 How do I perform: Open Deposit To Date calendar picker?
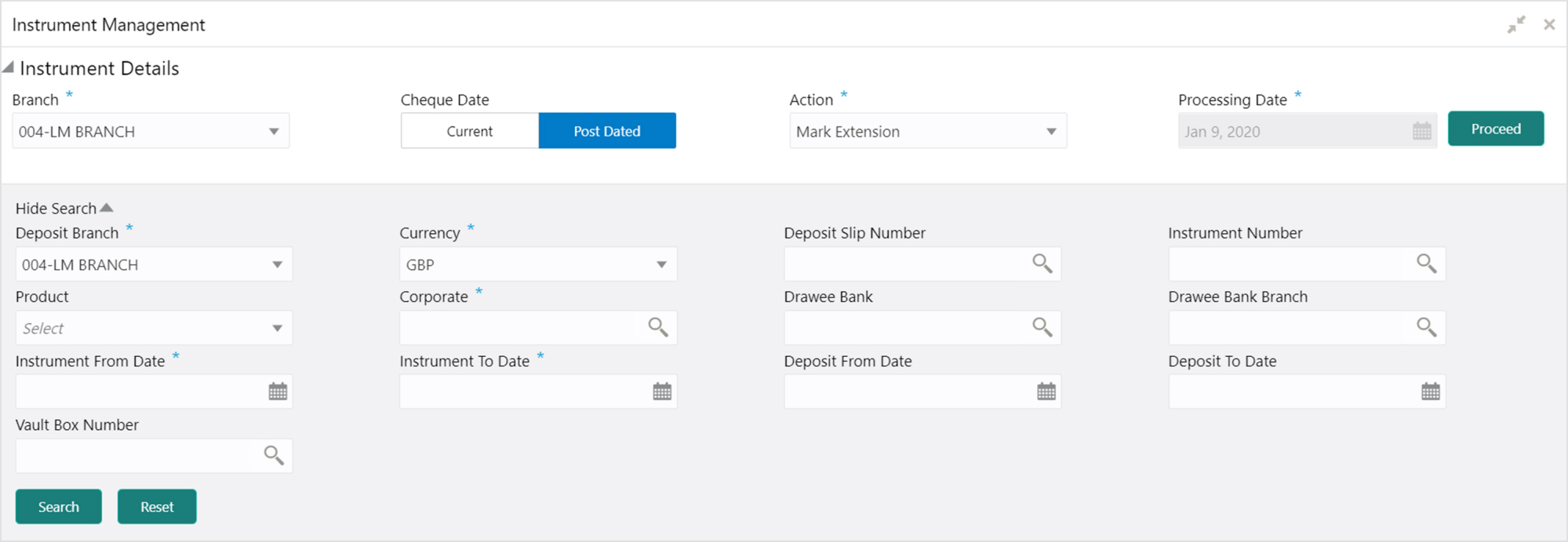(x=1431, y=391)
